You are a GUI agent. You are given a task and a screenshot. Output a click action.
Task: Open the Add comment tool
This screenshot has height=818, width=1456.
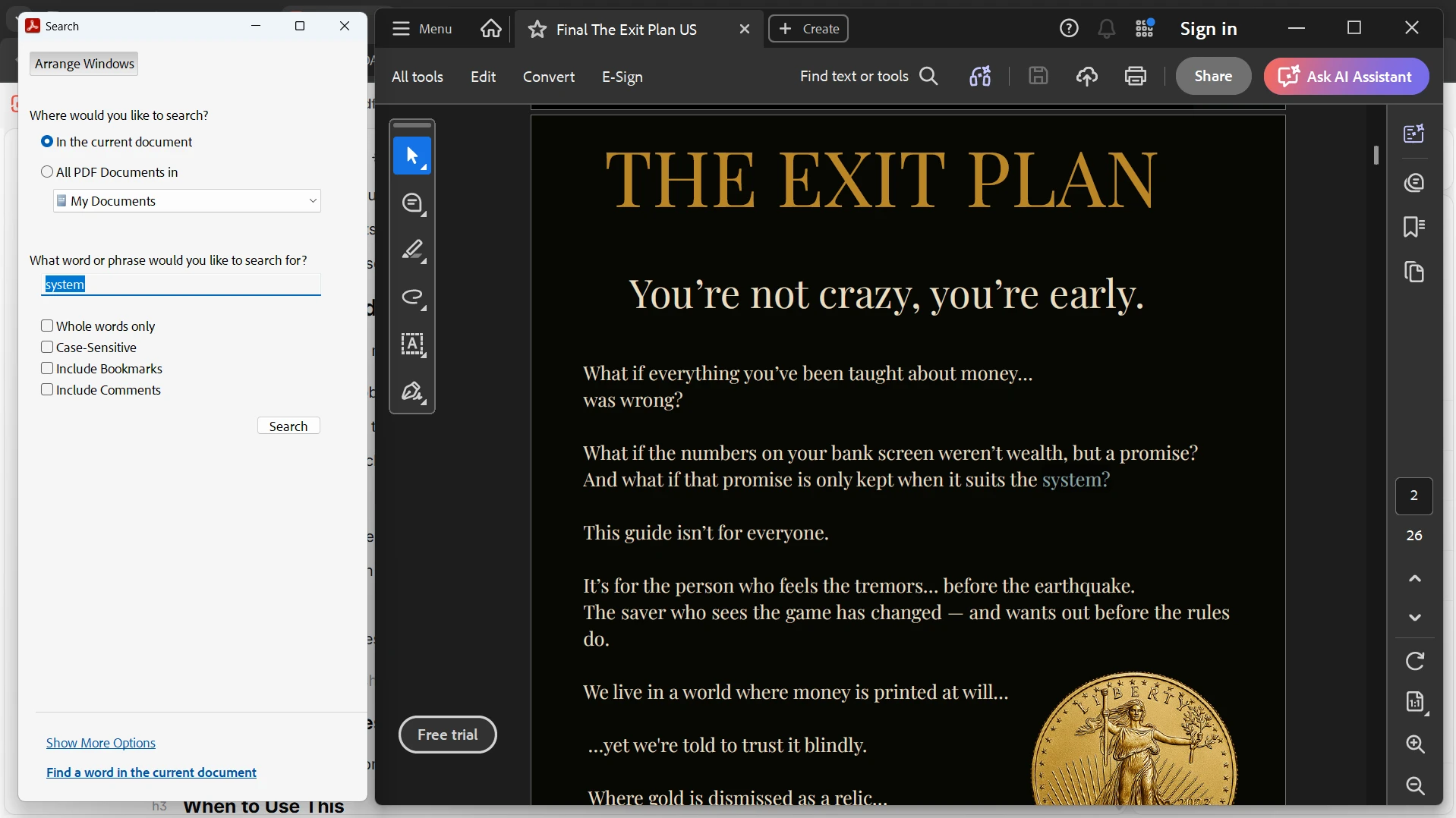pyautogui.click(x=412, y=203)
